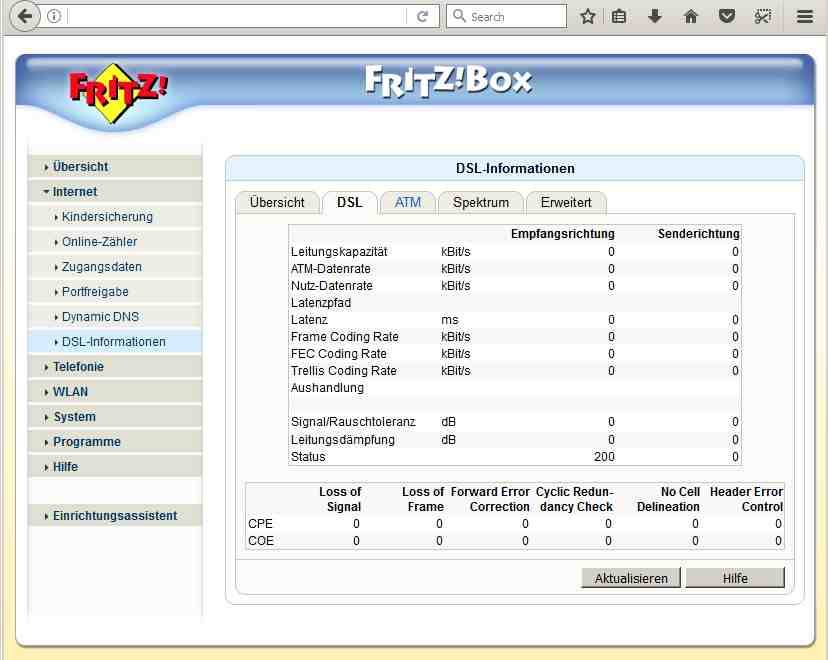The height and width of the screenshot is (660, 828).
Task: Go back with the browser back arrow
Action: [25, 16]
